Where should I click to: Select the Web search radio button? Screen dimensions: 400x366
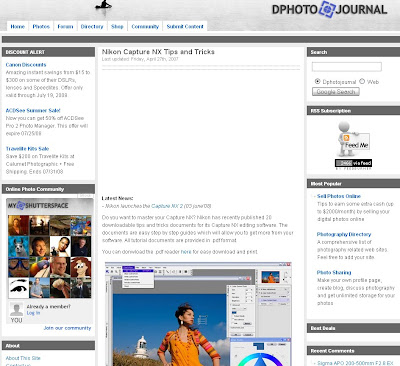[362, 81]
